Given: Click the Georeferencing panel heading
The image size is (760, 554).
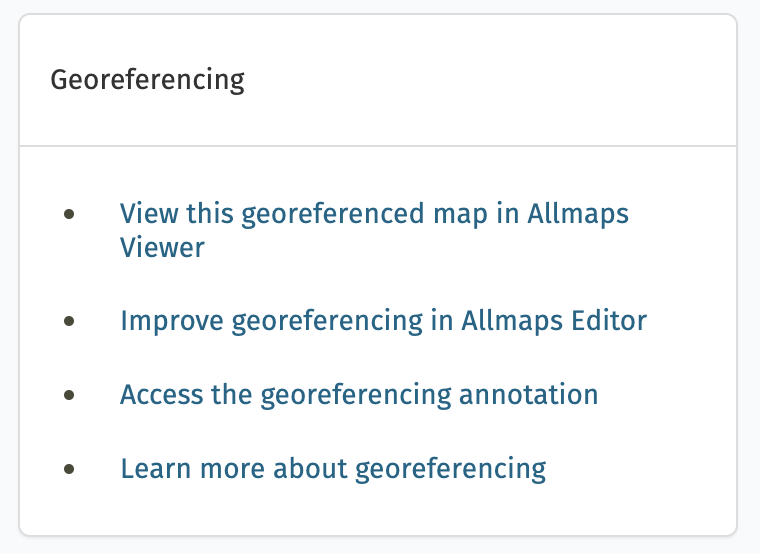Looking at the screenshot, I should tap(147, 80).
